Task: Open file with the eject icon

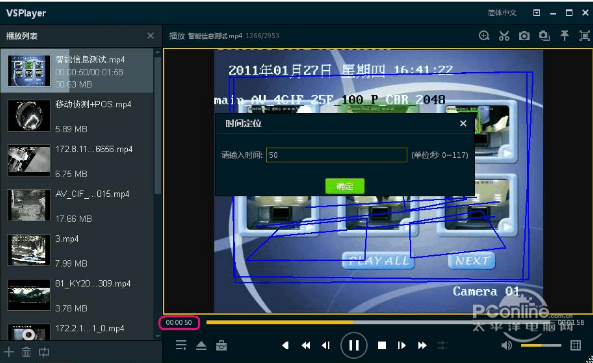Action: (201, 345)
